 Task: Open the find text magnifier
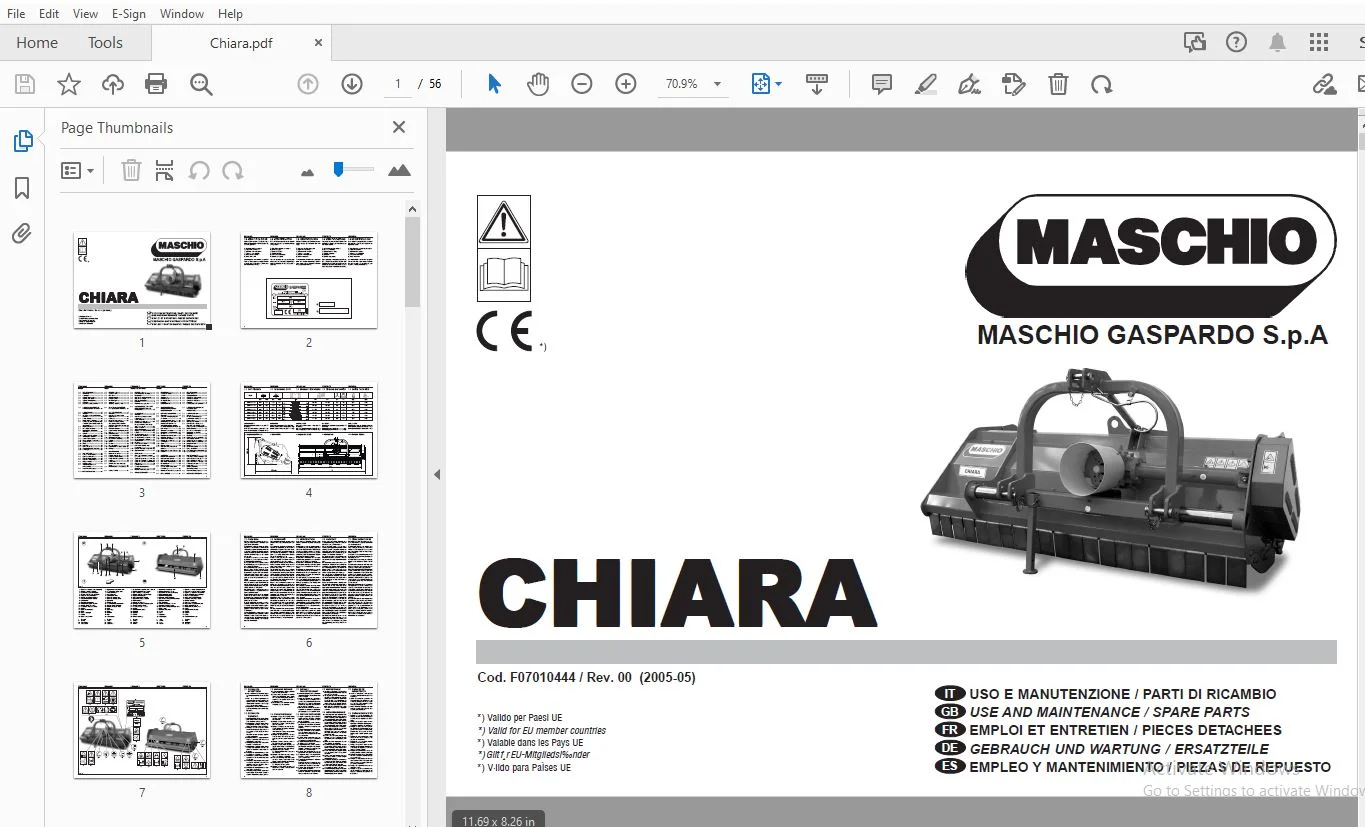click(201, 85)
